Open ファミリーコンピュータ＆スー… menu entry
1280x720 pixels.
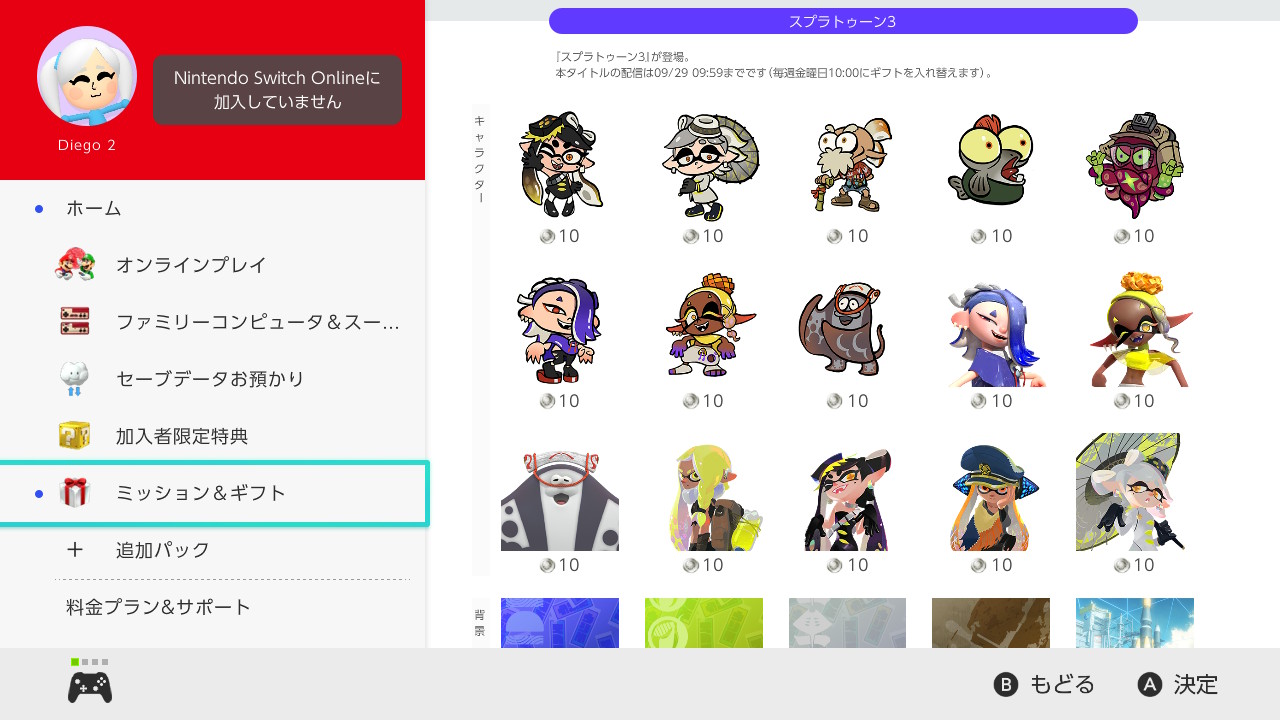pos(212,322)
